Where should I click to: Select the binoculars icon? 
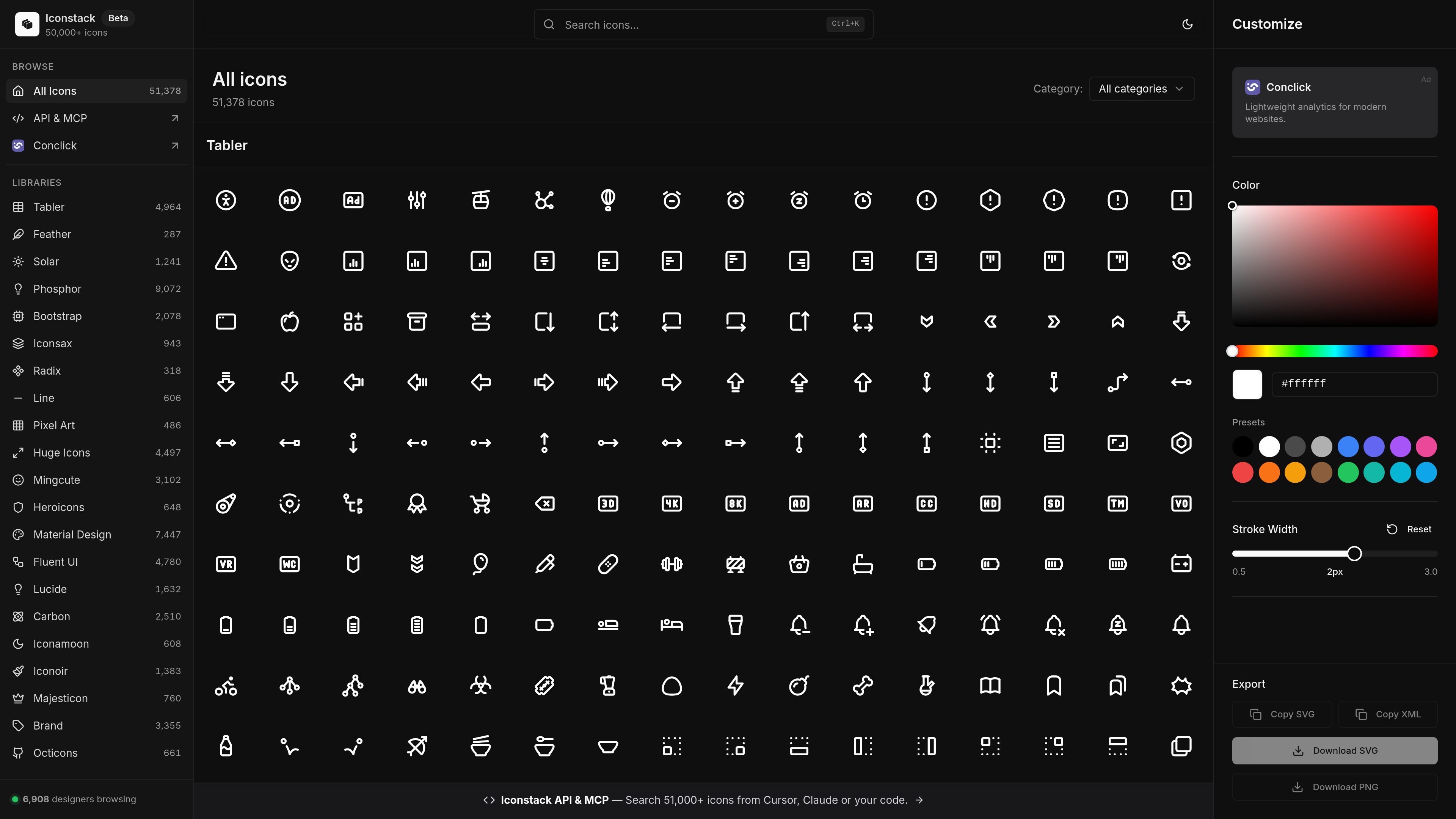click(417, 686)
